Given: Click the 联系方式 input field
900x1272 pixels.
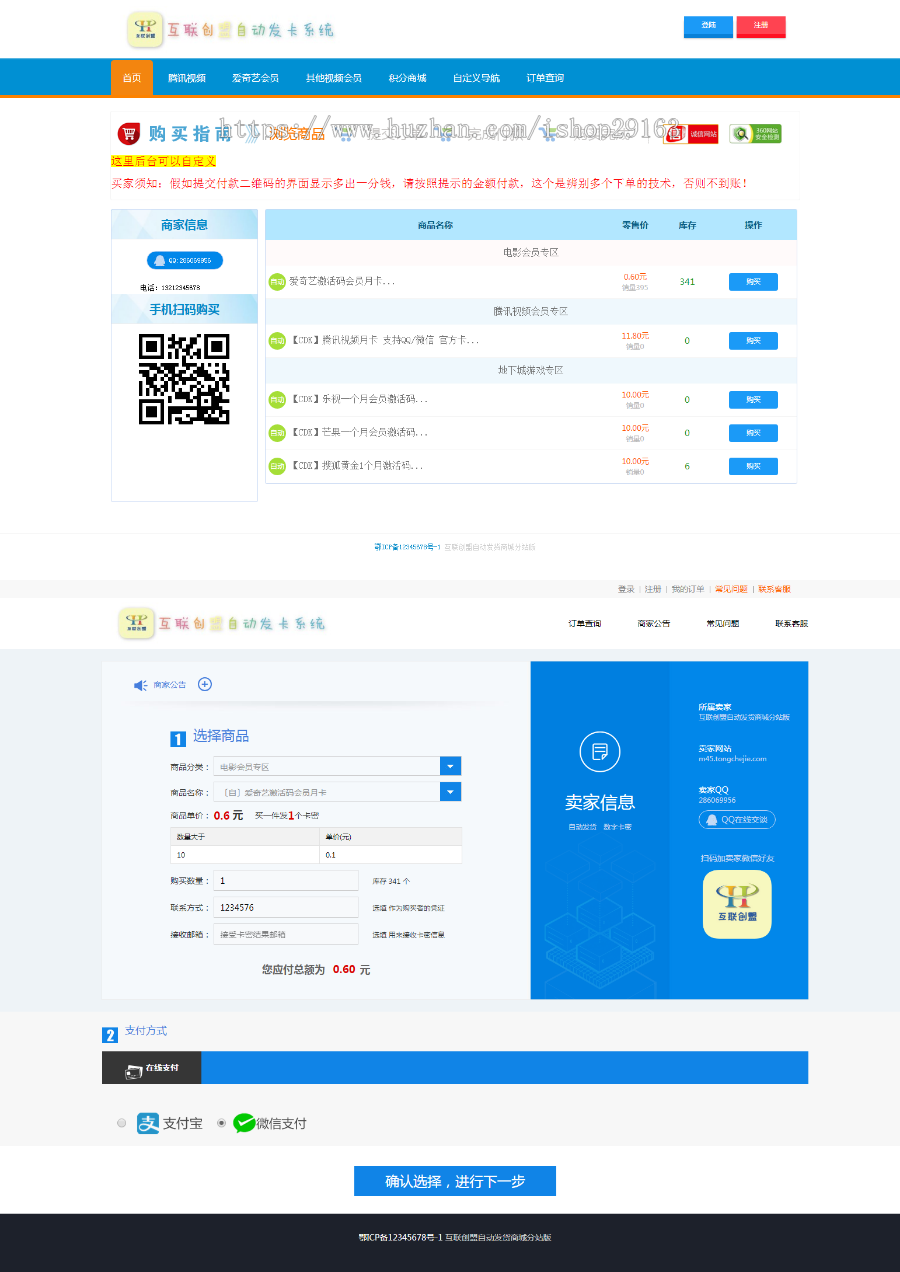Looking at the screenshot, I should click(x=286, y=907).
